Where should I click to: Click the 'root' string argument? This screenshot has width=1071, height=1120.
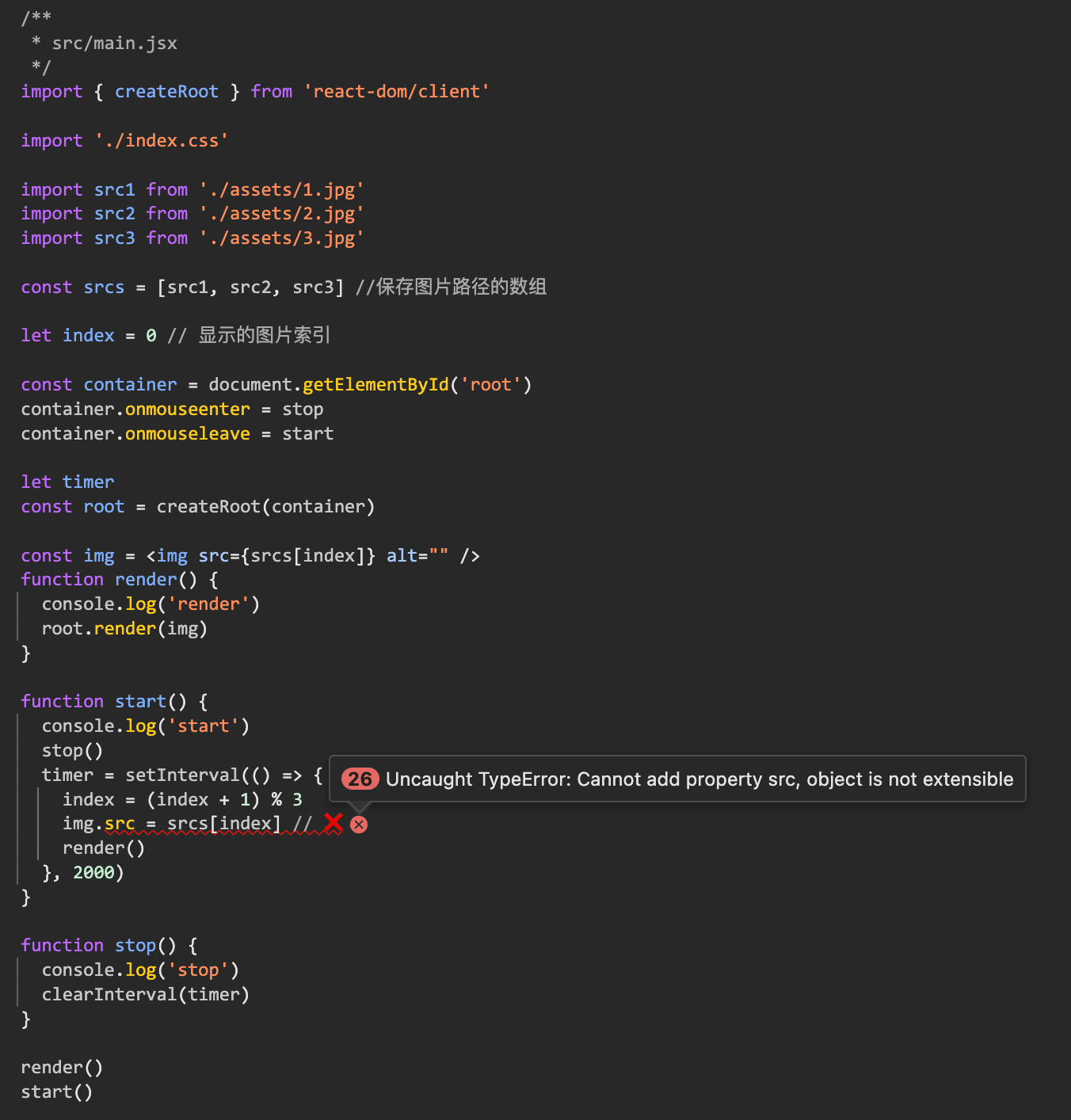(490, 385)
